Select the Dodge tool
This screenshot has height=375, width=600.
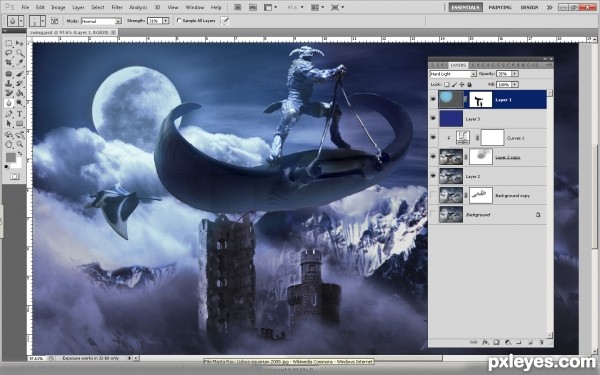20,103
